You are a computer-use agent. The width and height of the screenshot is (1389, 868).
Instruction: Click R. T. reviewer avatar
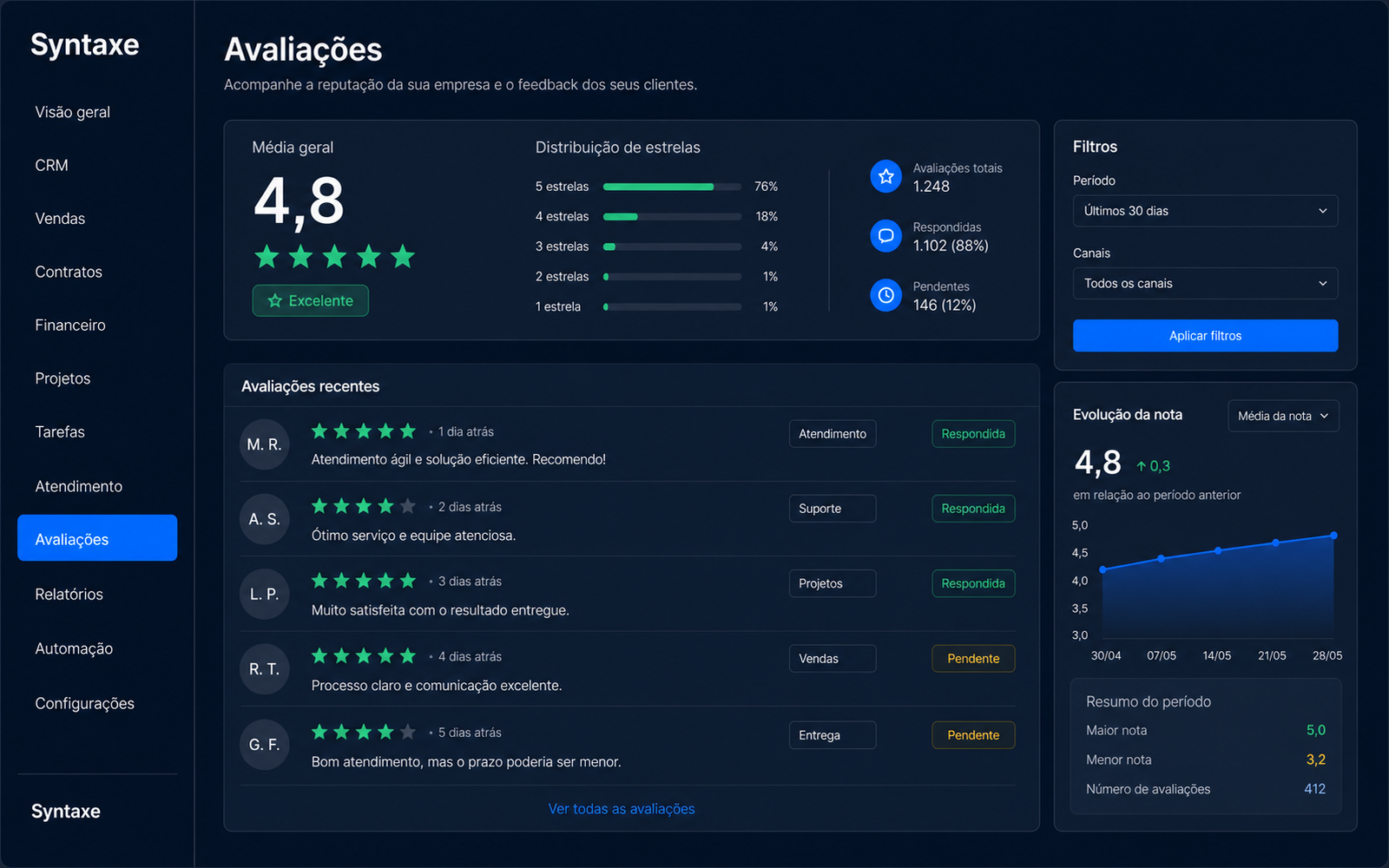point(264,669)
